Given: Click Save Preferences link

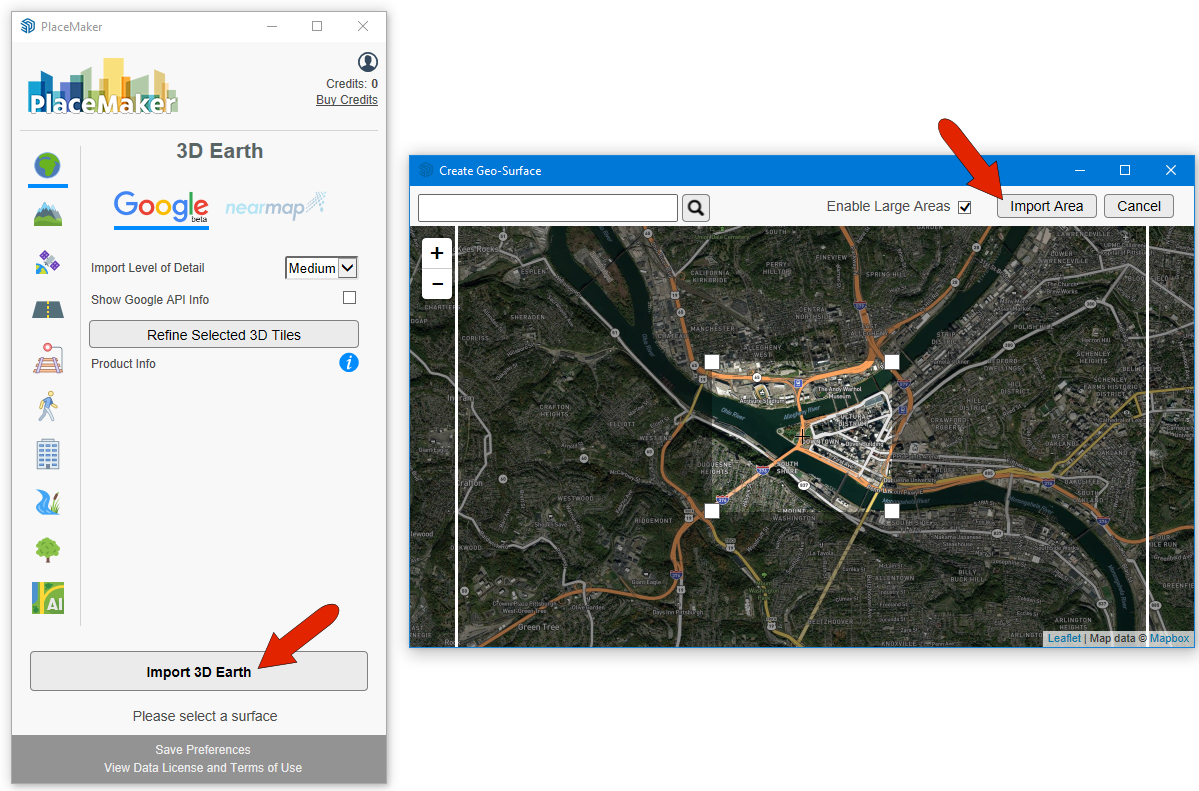Looking at the screenshot, I should 203,750.
